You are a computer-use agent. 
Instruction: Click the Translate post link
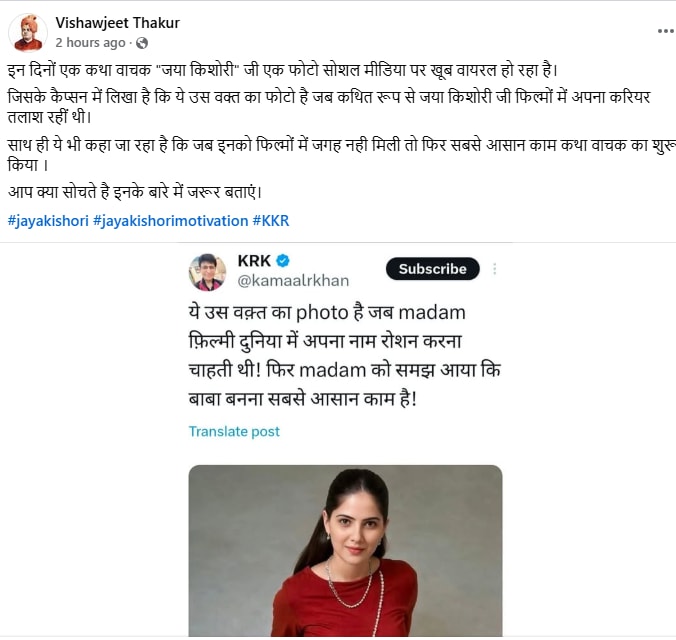pos(234,431)
